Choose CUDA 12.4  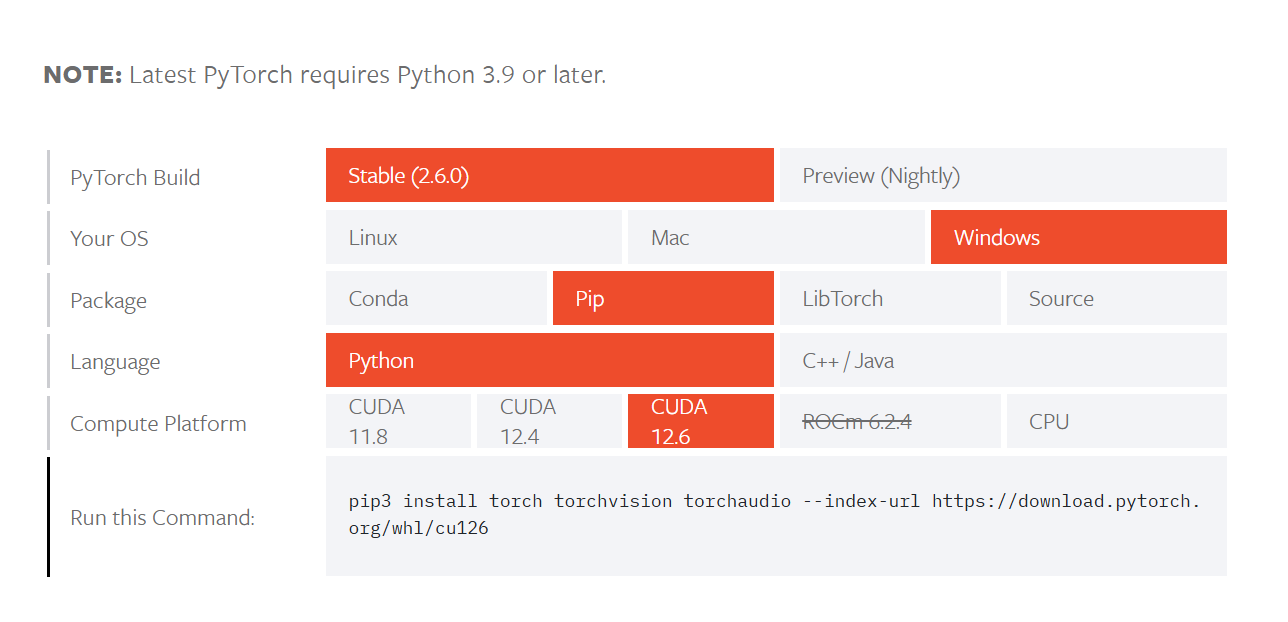point(549,420)
